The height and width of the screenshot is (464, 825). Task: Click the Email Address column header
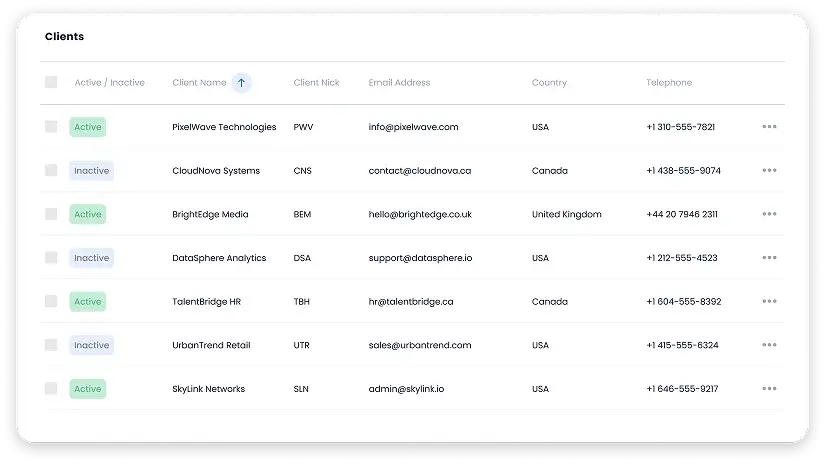pos(399,83)
